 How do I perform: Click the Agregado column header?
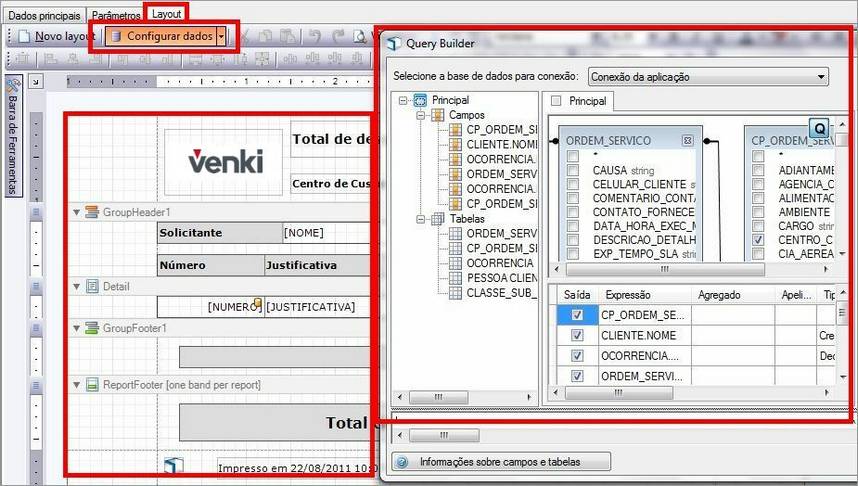point(733,295)
